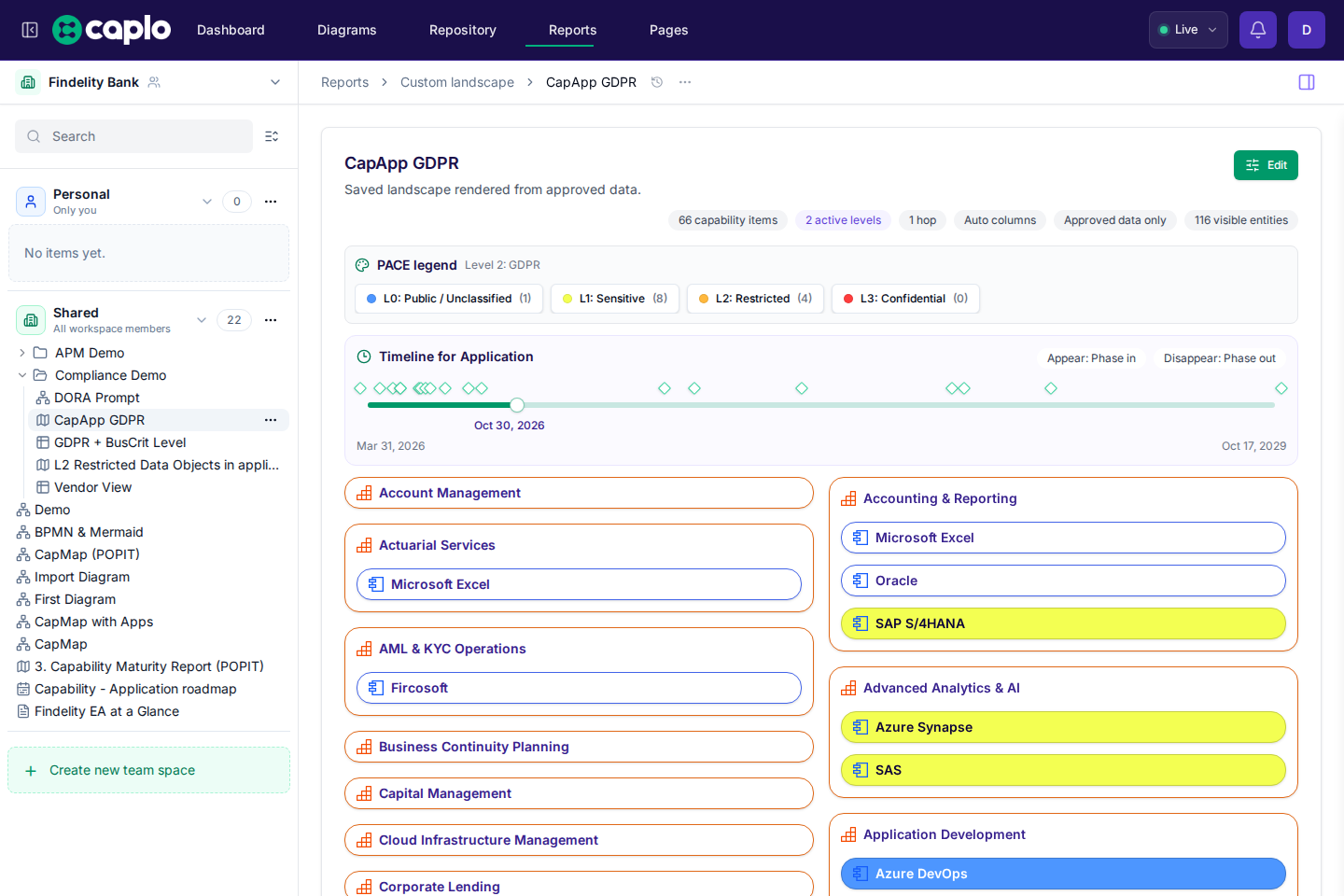Open the Reports tab

(573, 30)
